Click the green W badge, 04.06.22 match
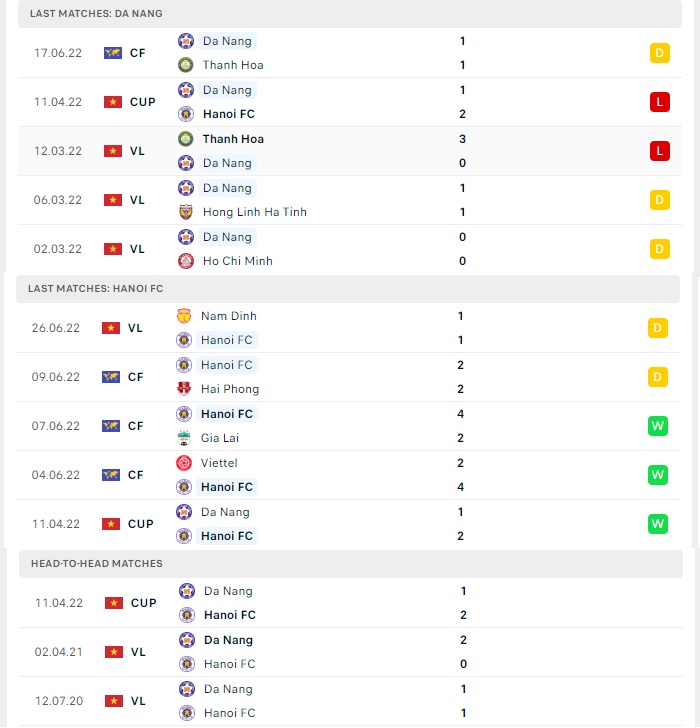 click(658, 475)
